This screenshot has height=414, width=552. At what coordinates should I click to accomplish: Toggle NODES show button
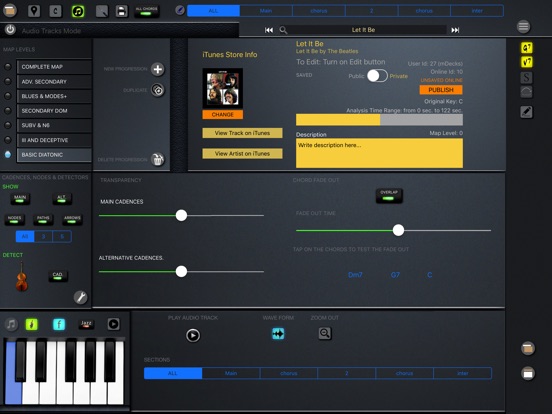pos(14,219)
